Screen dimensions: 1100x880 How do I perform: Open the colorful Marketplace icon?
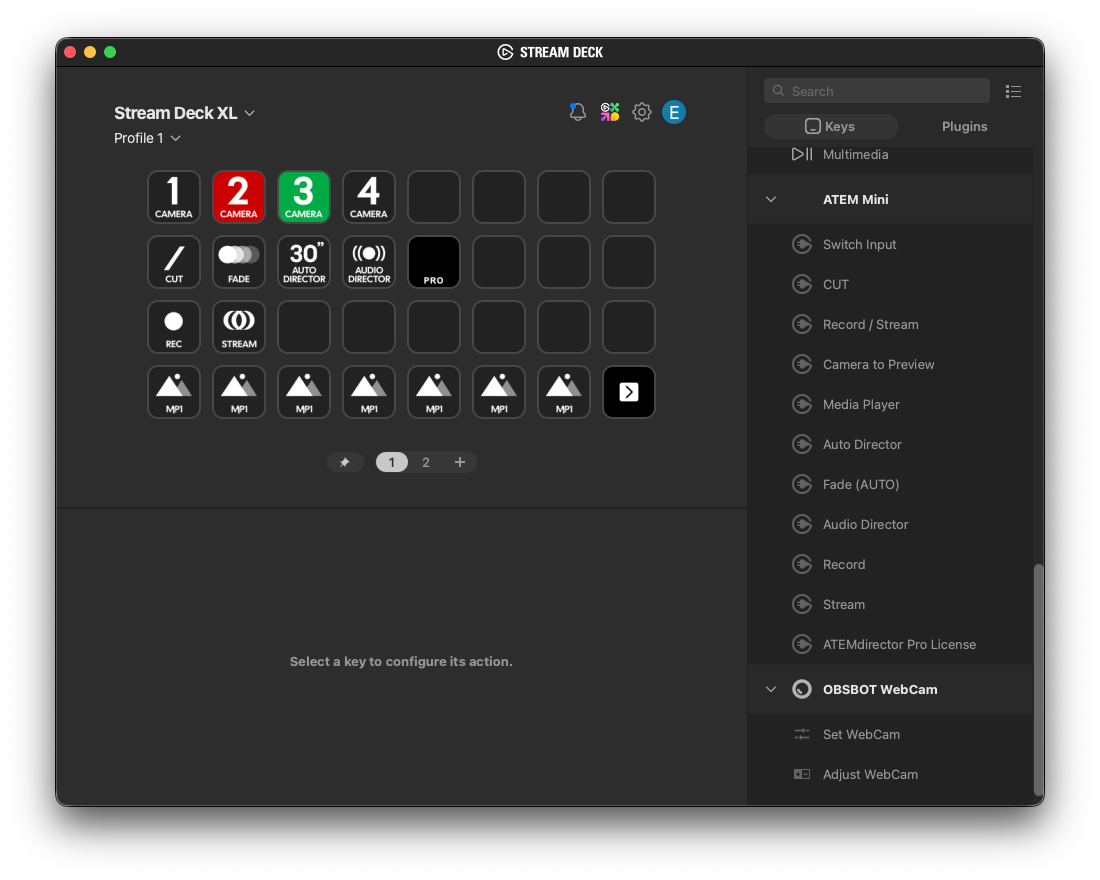click(x=610, y=112)
